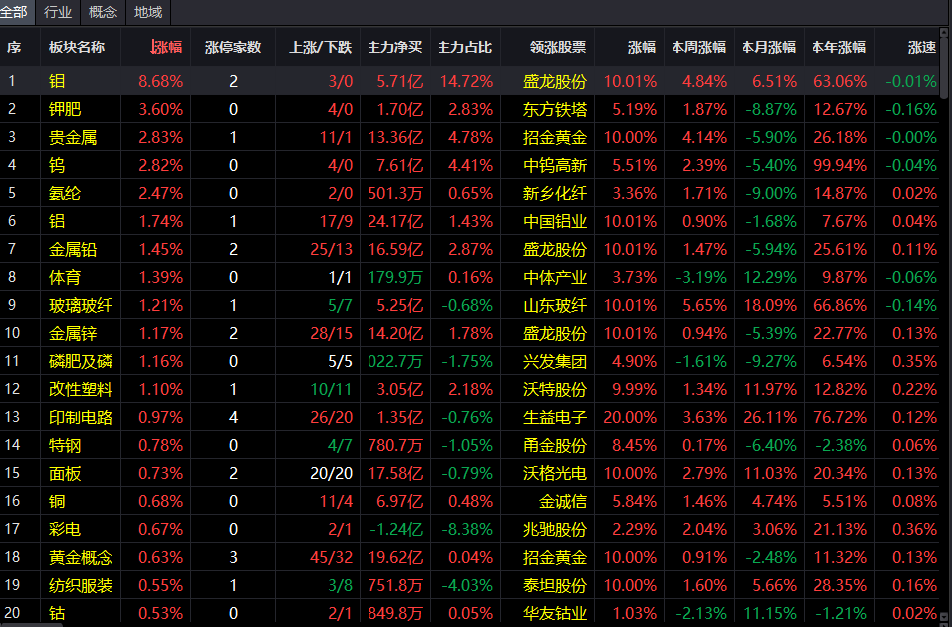
Task: Select the 金属锌 sector name
Action: click(x=73, y=333)
